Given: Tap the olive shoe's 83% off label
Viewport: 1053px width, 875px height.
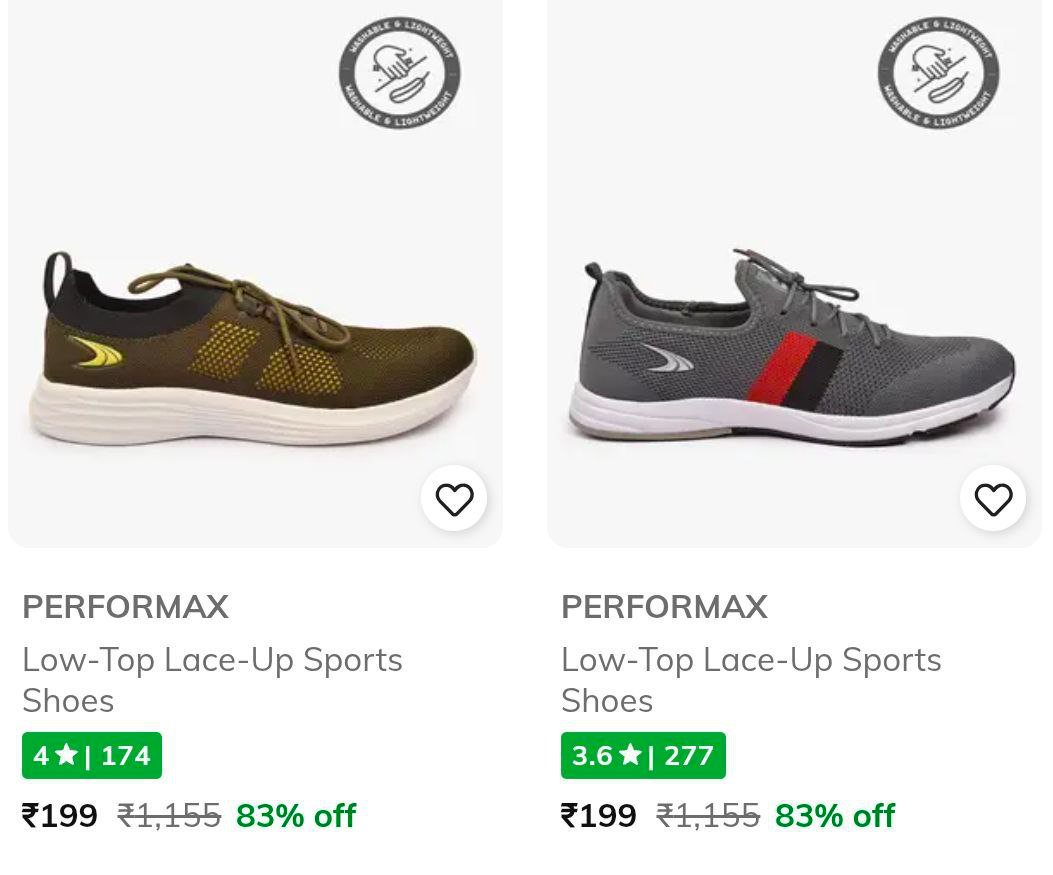Looking at the screenshot, I should point(296,816).
